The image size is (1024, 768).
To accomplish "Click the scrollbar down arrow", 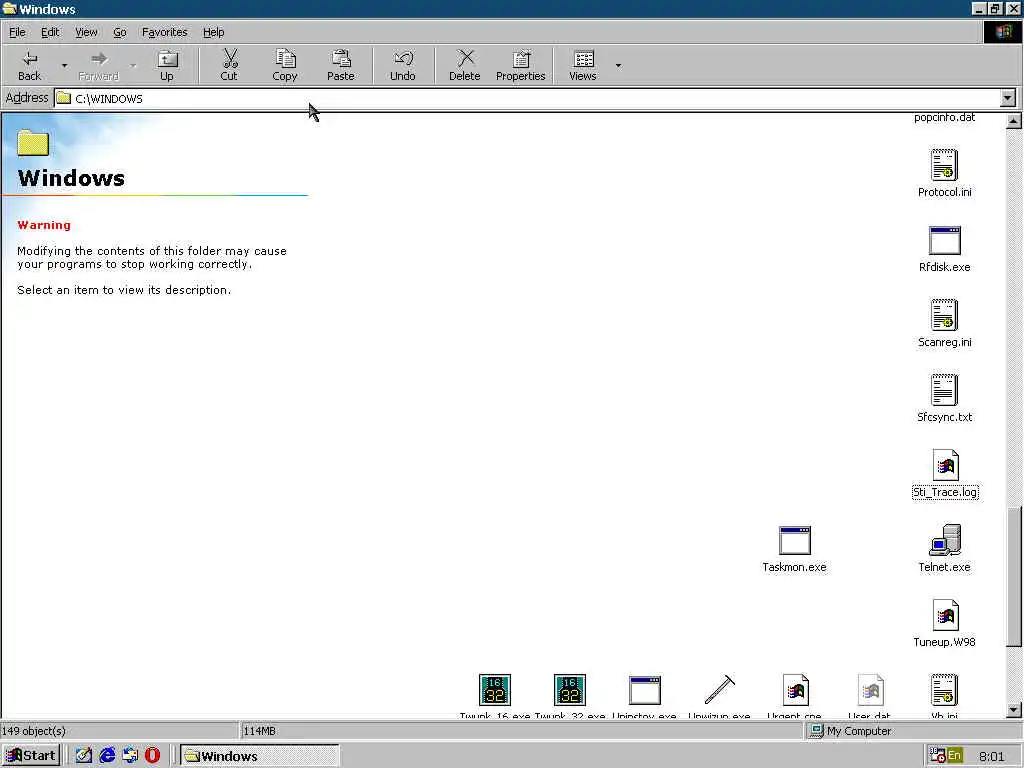I will (1014, 710).
